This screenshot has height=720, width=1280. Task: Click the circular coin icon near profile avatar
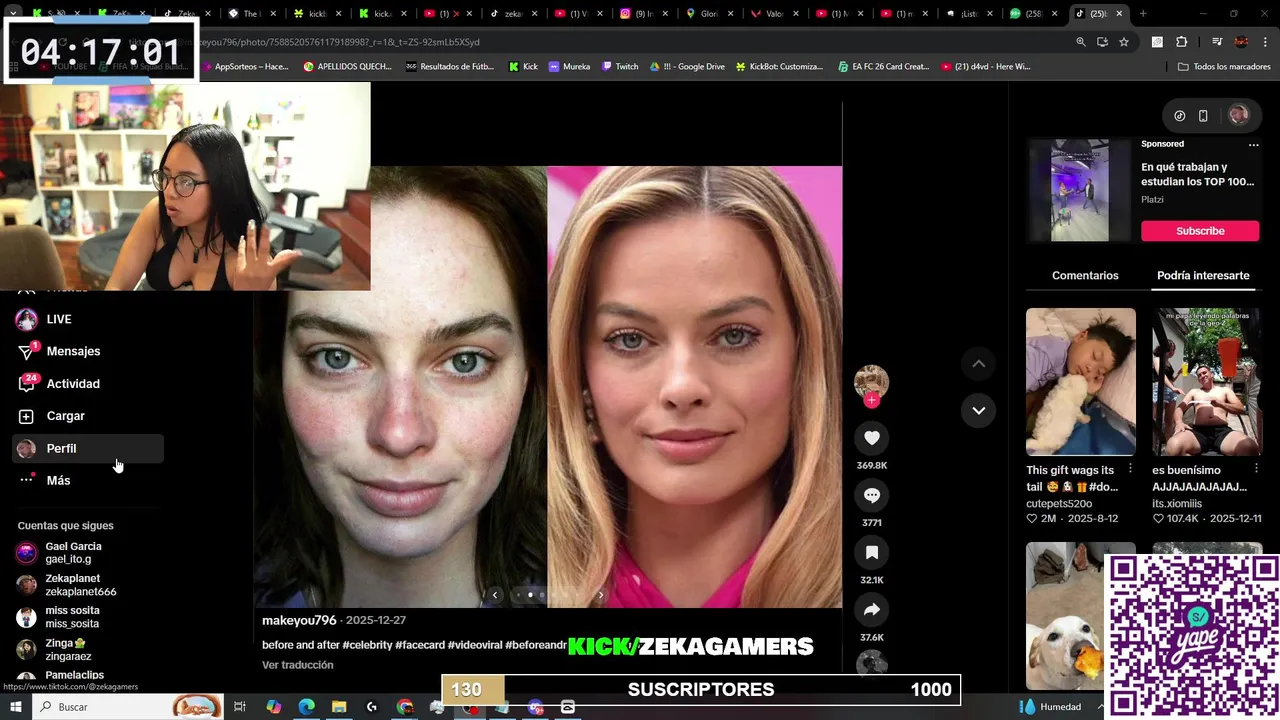(1179, 116)
